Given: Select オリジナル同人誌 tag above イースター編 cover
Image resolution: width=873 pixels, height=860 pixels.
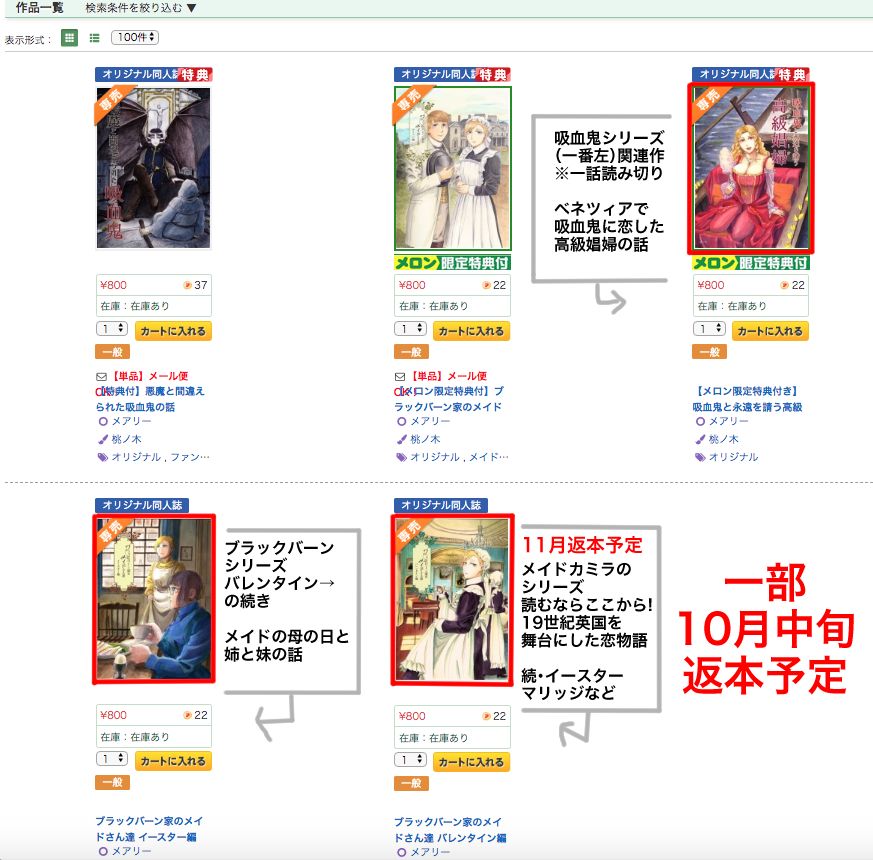Looking at the screenshot, I should point(143,505).
